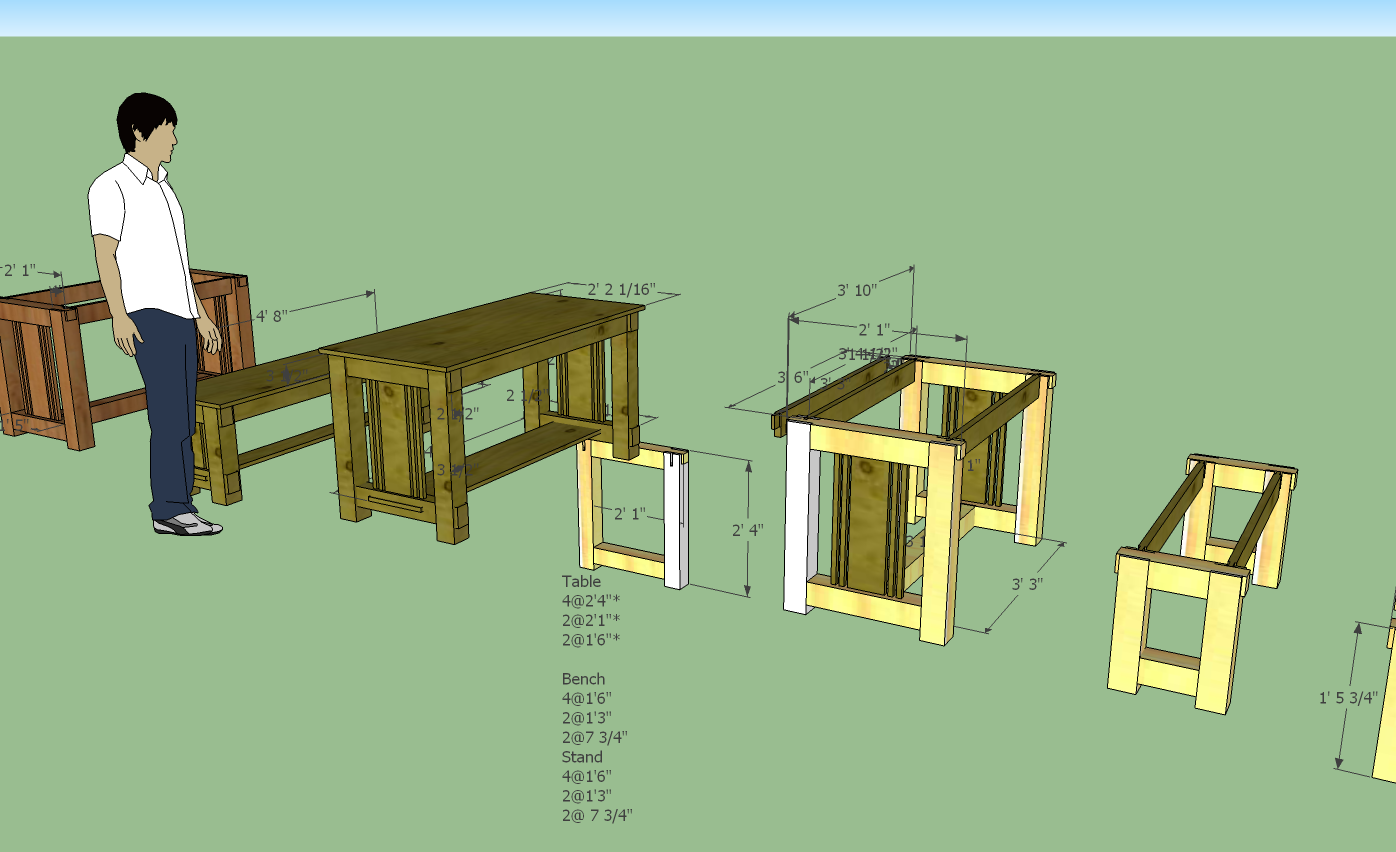
Task: Select the "Table" heading in the cut list
Action: tap(581, 581)
